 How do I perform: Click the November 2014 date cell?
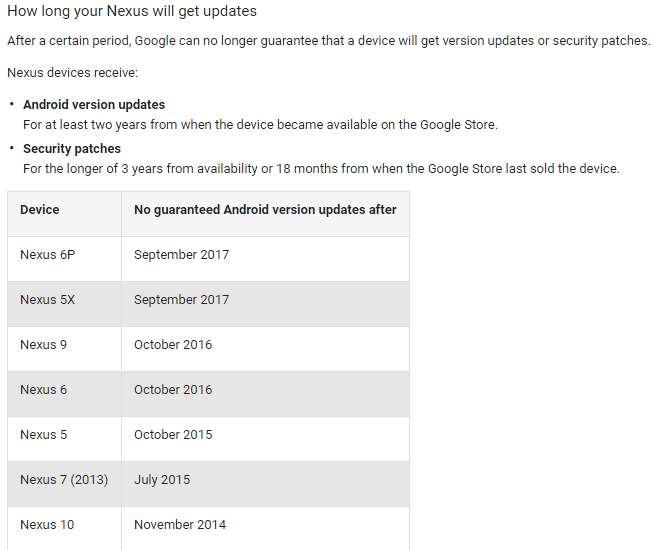[x=180, y=525]
